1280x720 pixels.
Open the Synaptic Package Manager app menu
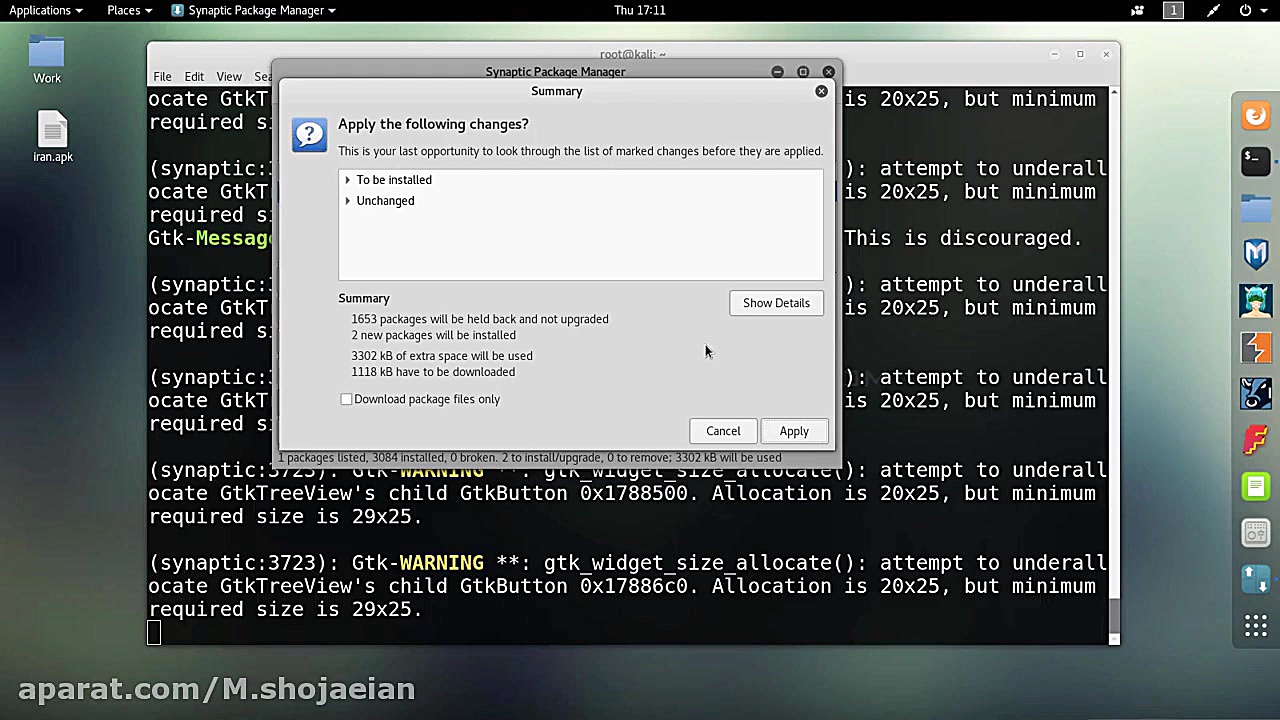(x=254, y=10)
